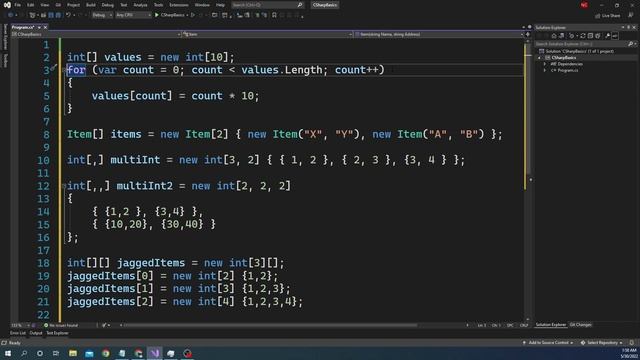Click the taskbar search magnifier
Screen dimensions: 640x360
(24, 353)
